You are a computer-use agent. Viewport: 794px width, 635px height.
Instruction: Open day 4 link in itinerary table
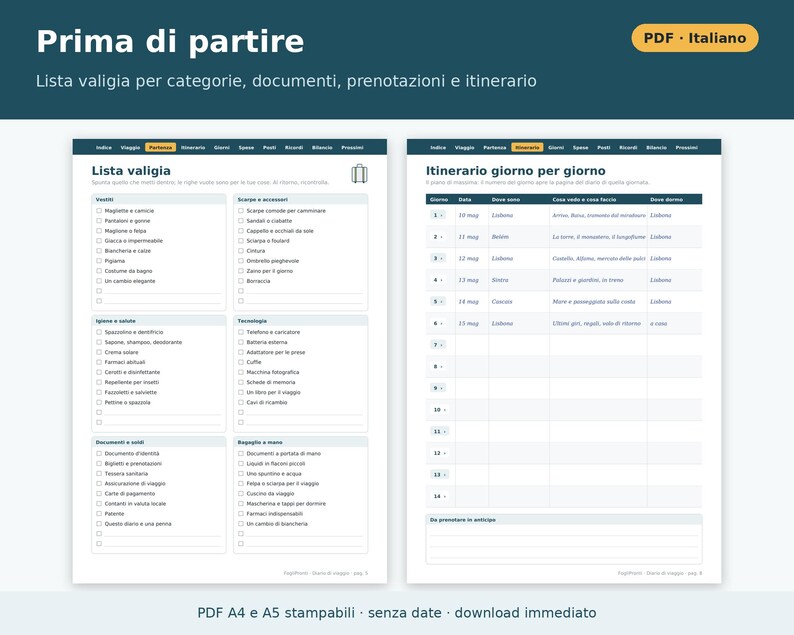(x=438, y=280)
